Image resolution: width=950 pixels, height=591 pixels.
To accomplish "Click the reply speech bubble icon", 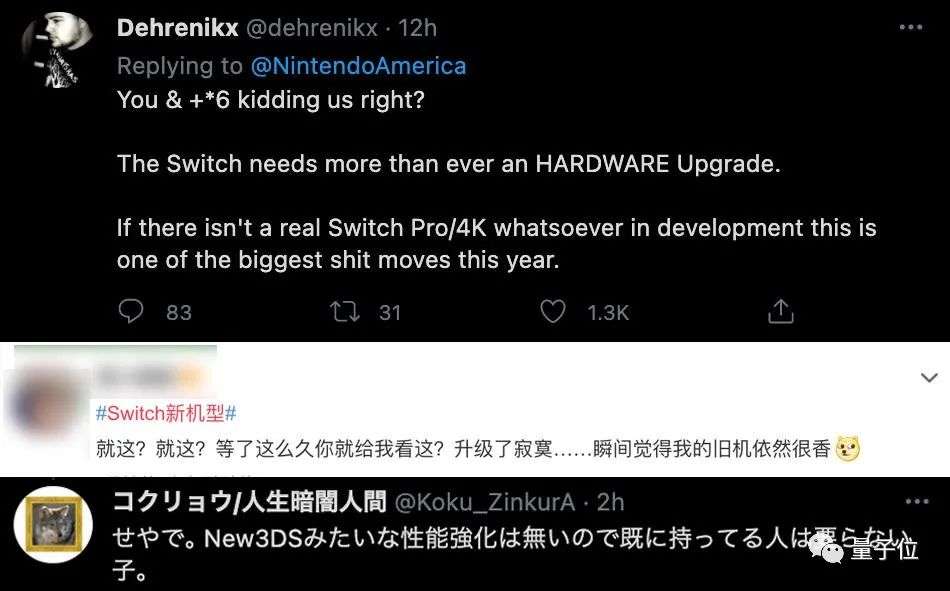I will point(131,311).
